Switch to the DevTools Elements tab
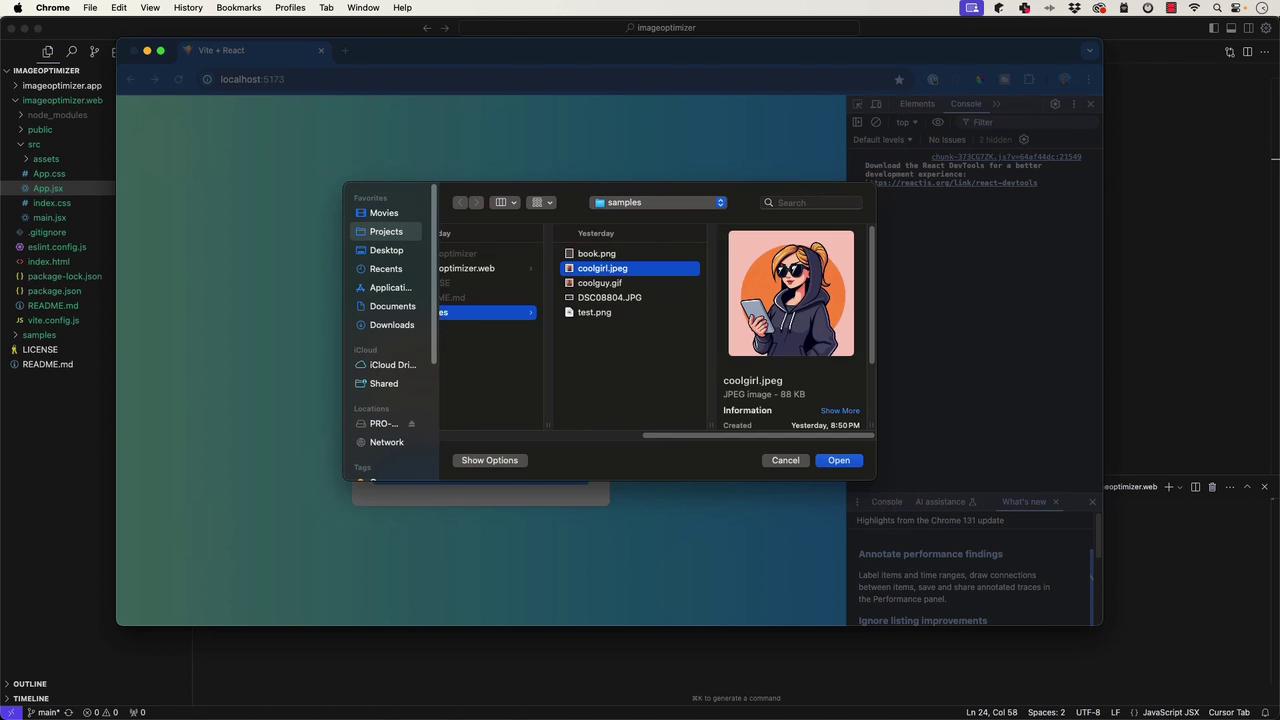This screenshot has height=720, width=1280. [x=917, y=104]
